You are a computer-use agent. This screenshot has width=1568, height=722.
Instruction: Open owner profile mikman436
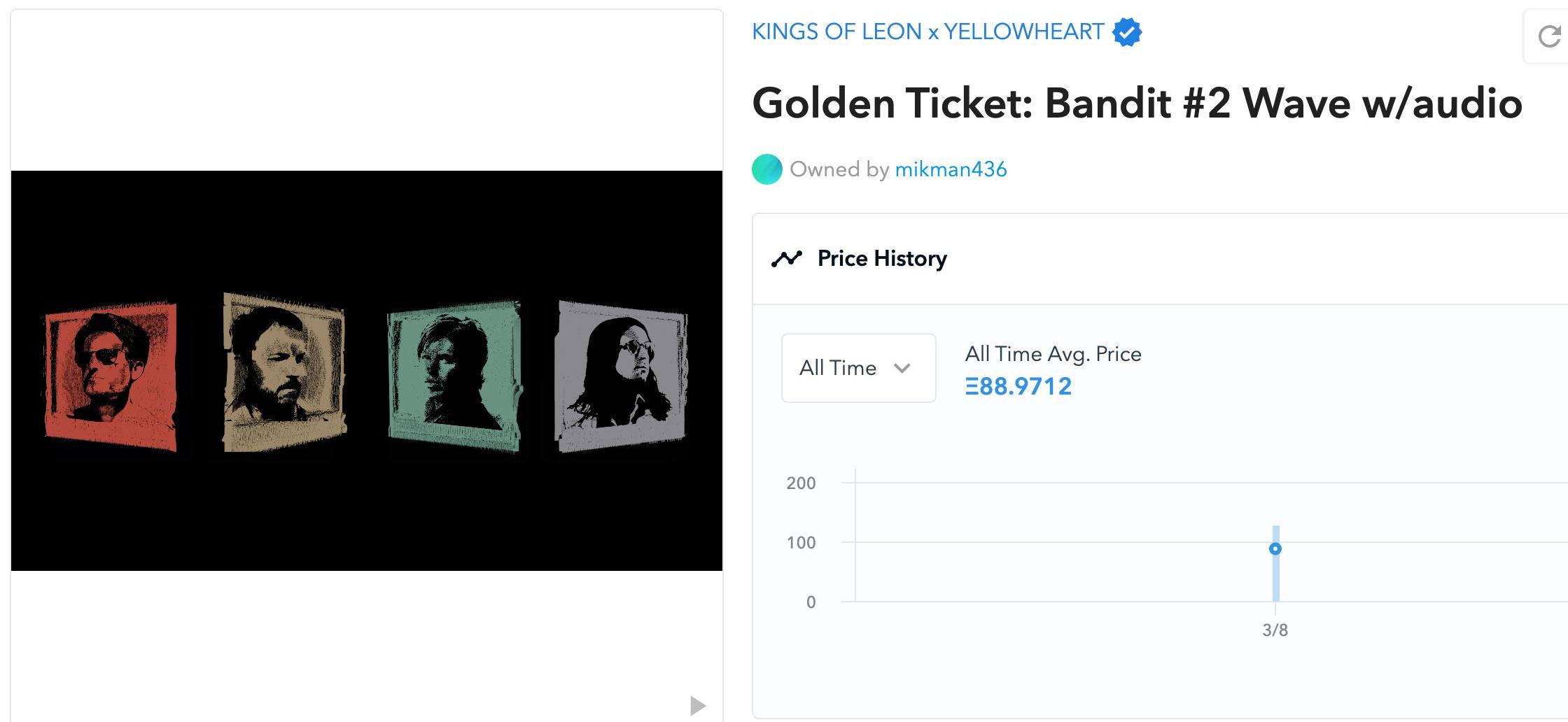(951, 169)
